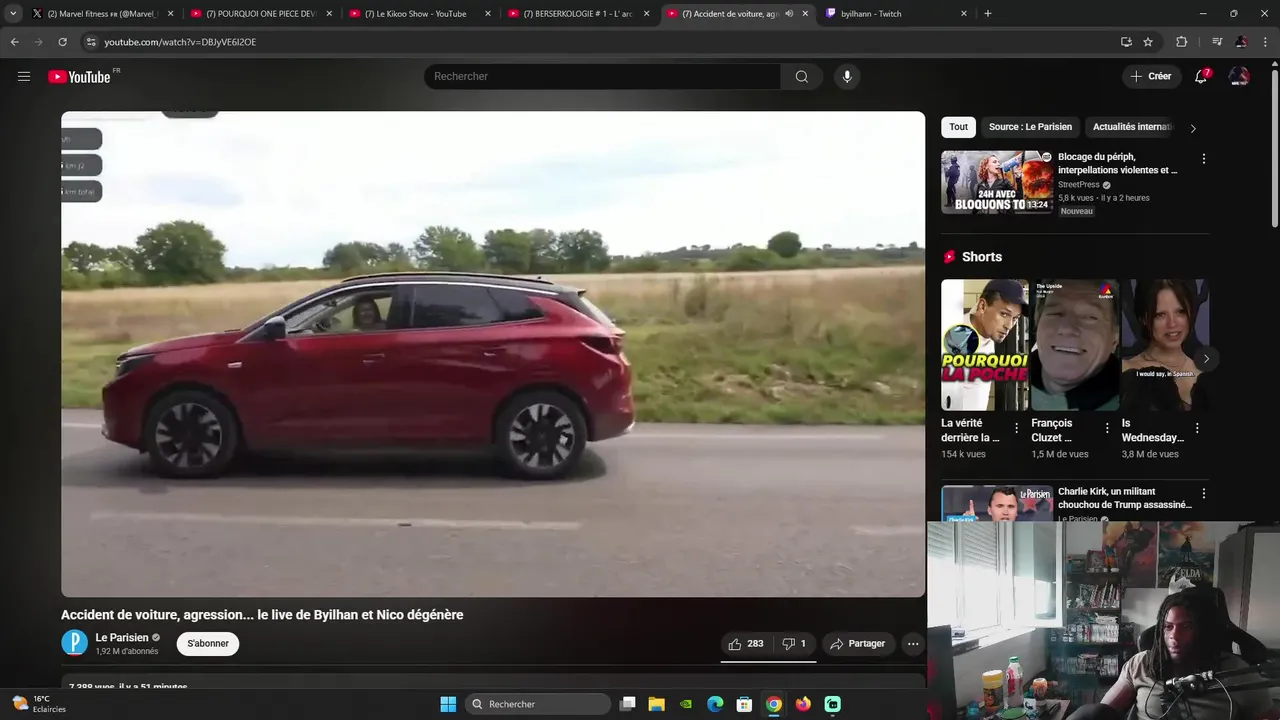Switch to byilhann Twitch tab
The height and width of the screenshot is (720, 1280).
click(896, 14)
